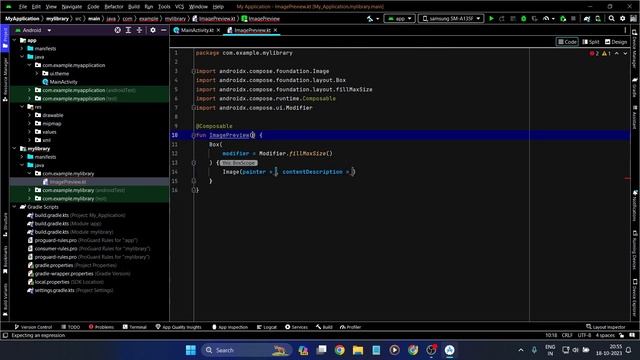Expand the ui.theme package

37,73
